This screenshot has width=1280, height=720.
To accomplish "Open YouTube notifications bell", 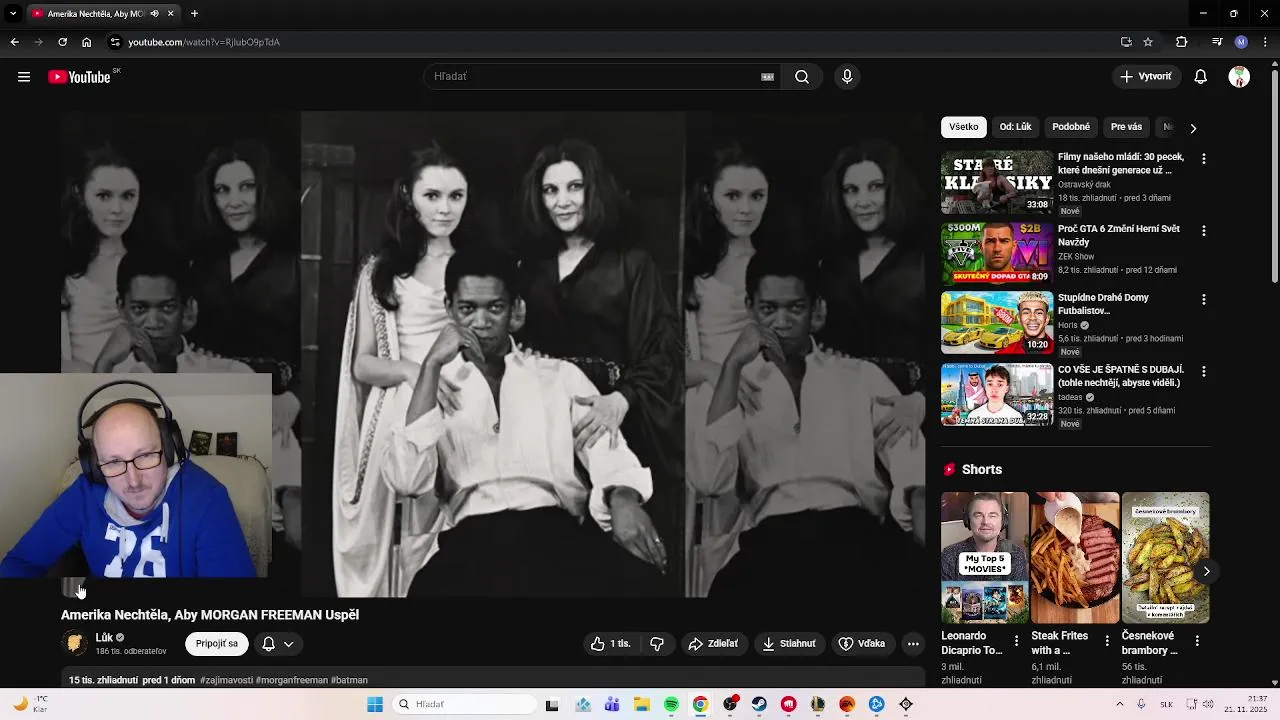I will (1201, 77).
